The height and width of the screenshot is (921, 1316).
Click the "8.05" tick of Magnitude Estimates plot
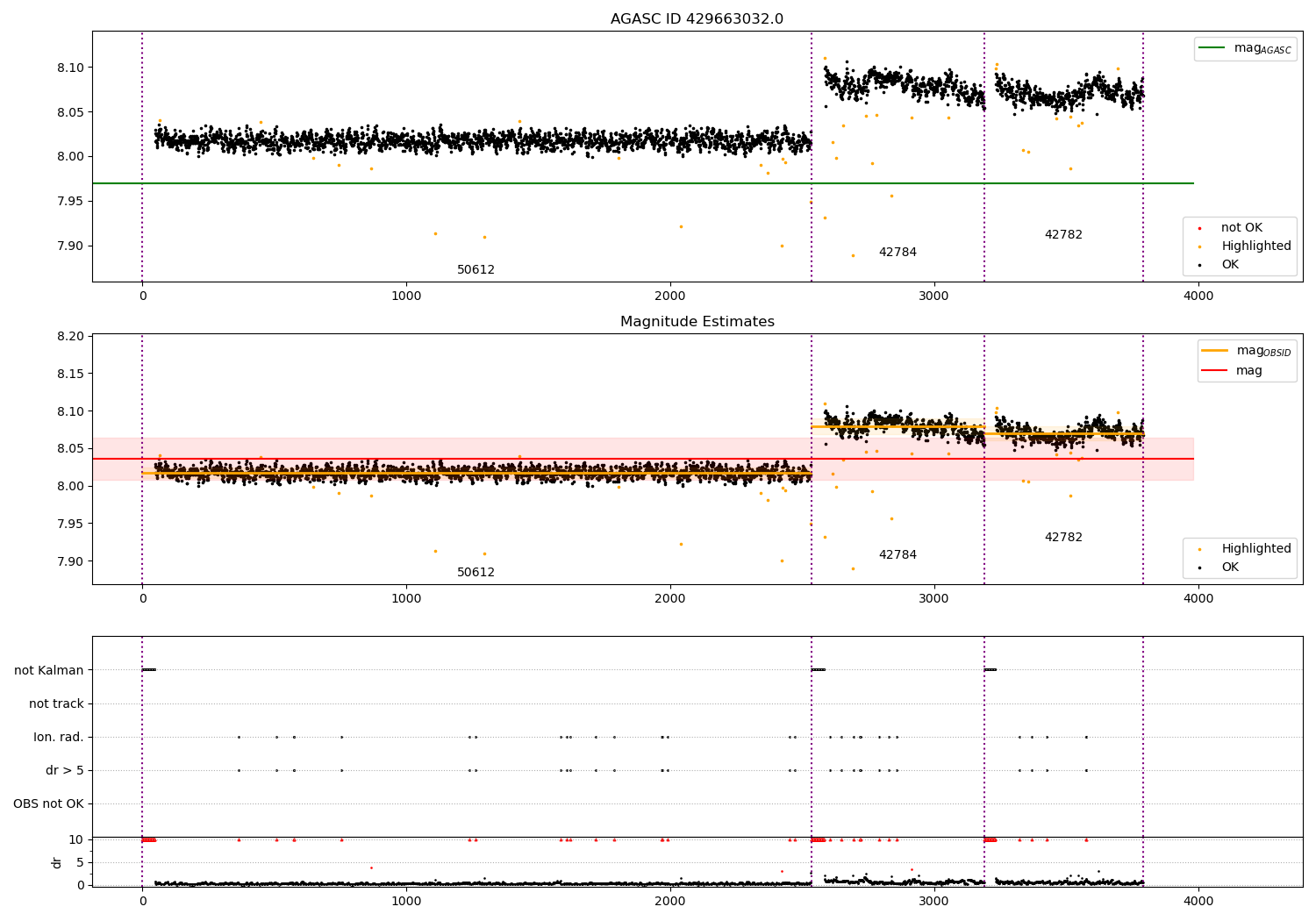pyautogui.click(x=71, y=448)
